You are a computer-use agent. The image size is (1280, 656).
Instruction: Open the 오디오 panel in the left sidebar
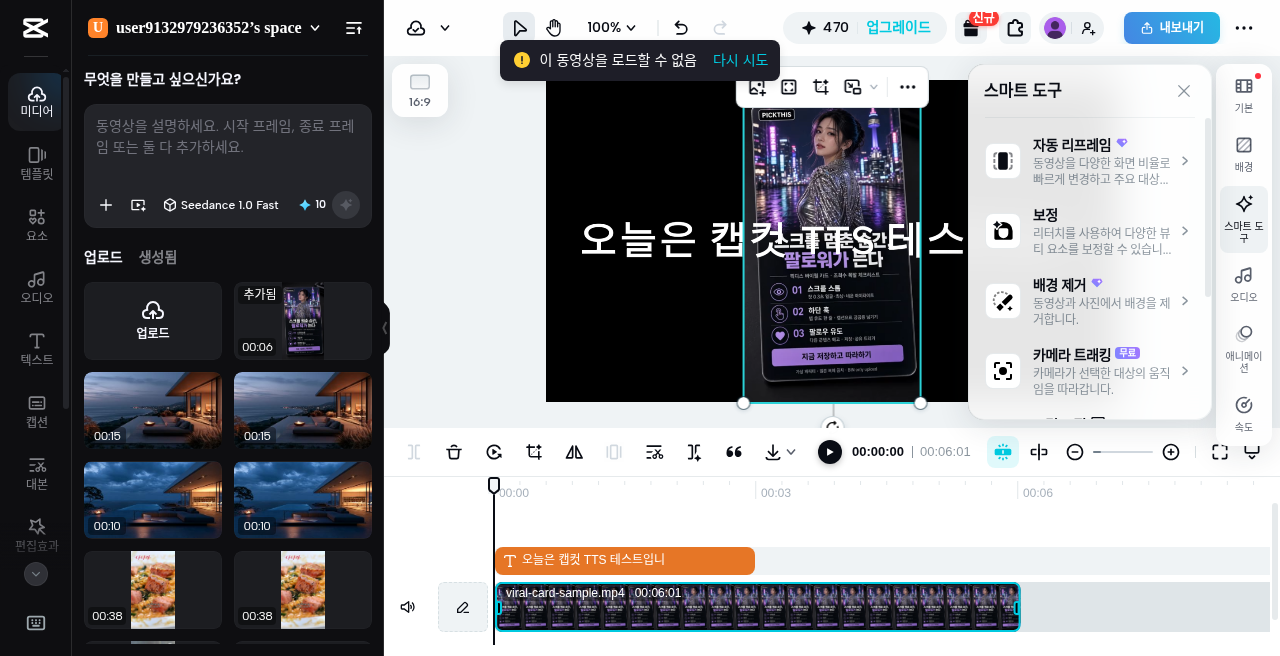click(x=35, y=288)
